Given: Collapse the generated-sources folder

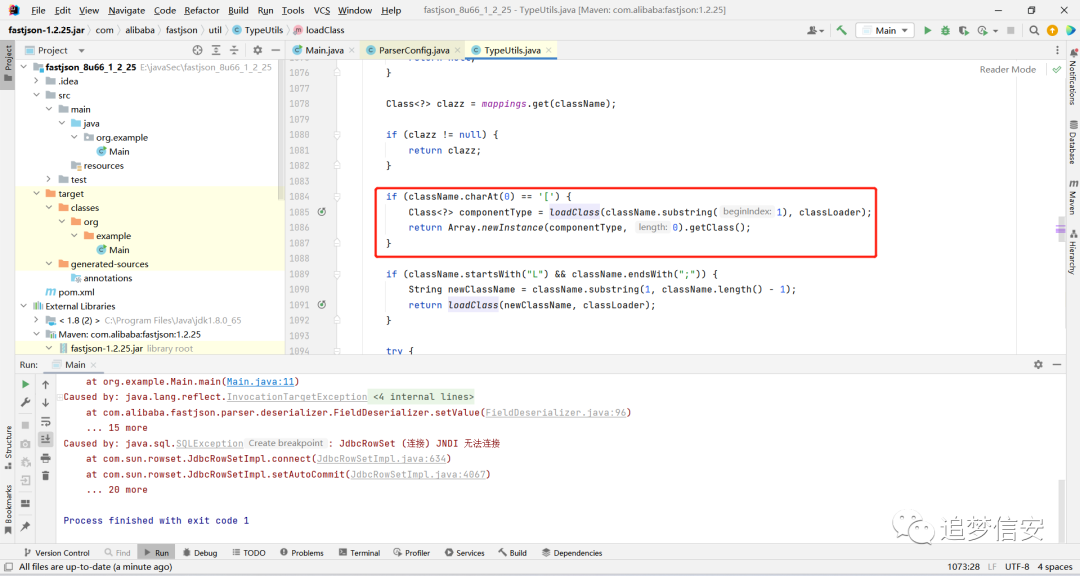Looking at the screenshot, I should 49,264.
